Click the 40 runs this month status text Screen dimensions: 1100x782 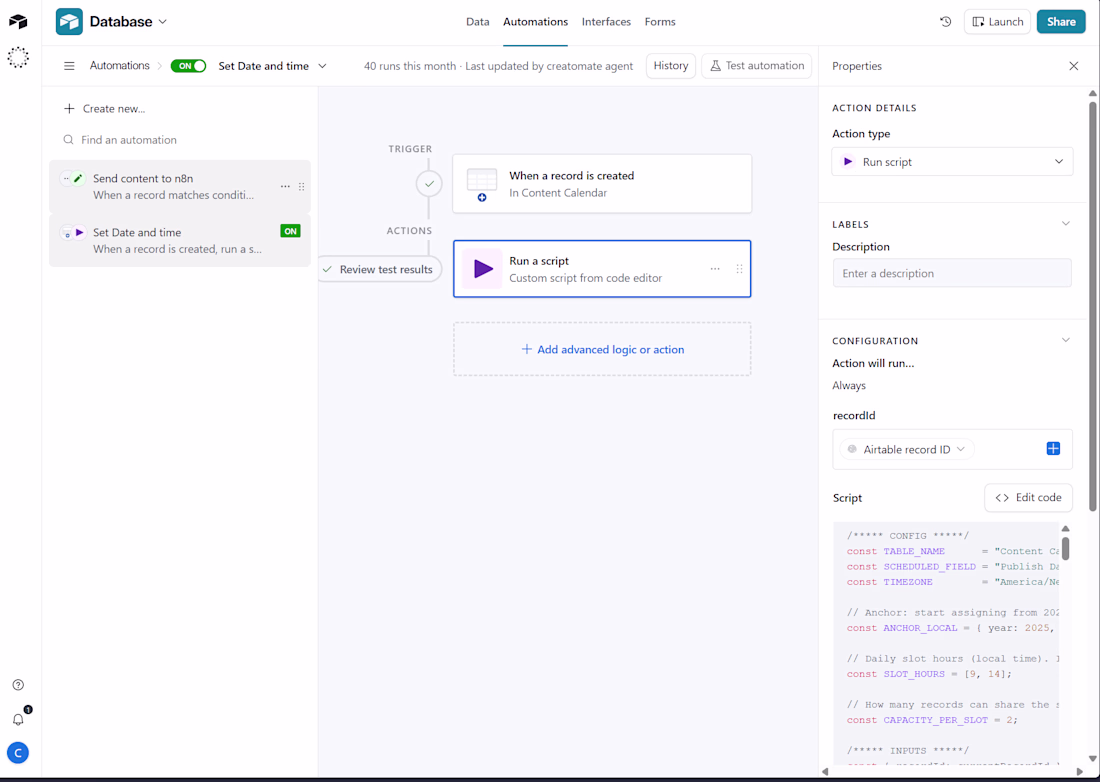(410, 66)
